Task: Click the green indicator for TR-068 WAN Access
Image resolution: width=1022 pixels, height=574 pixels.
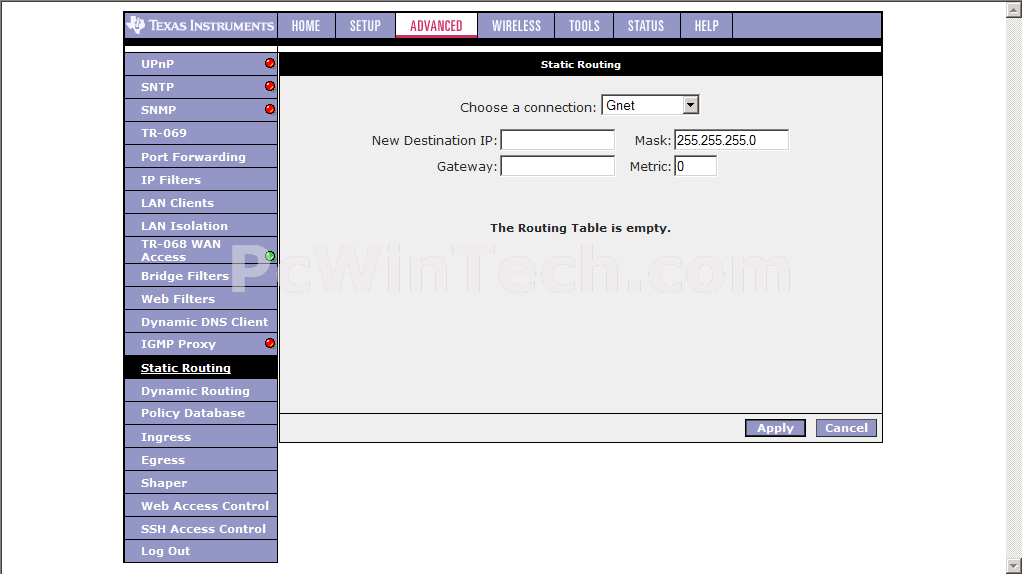Action: 270,256
